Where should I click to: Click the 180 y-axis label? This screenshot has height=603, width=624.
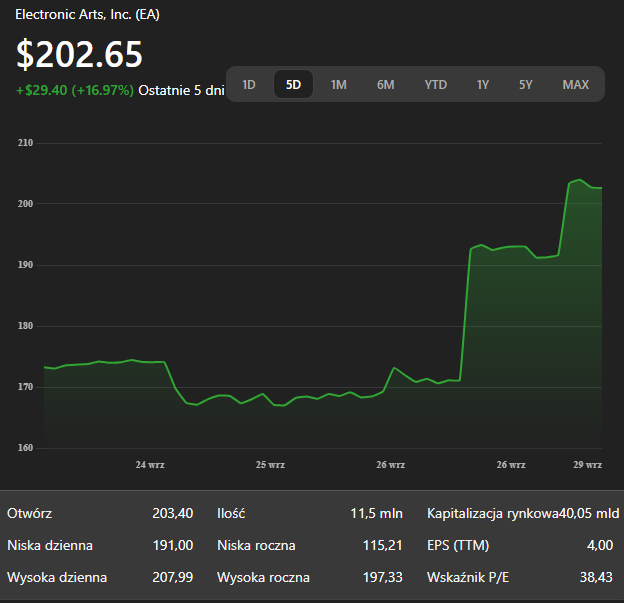[25, 326]
